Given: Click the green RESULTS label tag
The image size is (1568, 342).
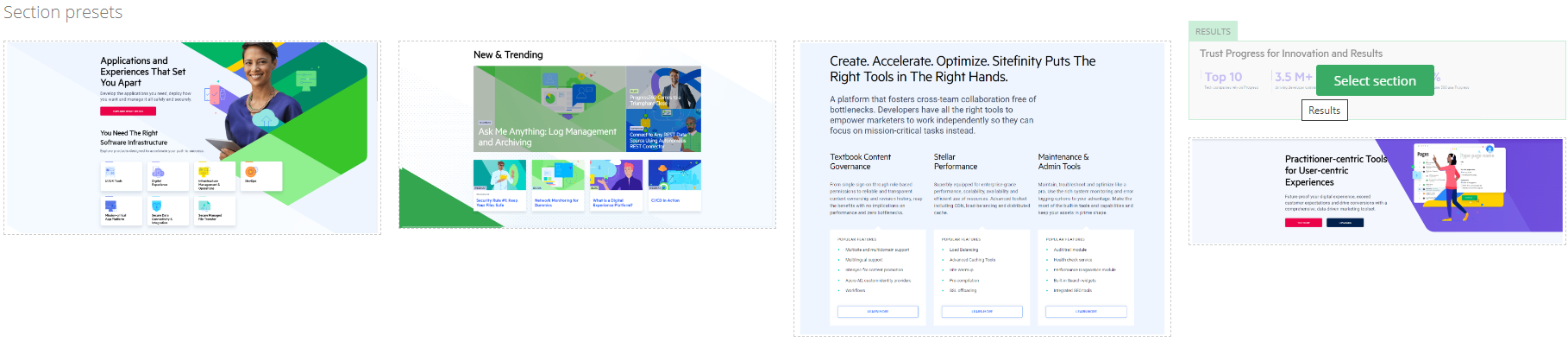Looking at the screenshot, I should coord(1213,31).
